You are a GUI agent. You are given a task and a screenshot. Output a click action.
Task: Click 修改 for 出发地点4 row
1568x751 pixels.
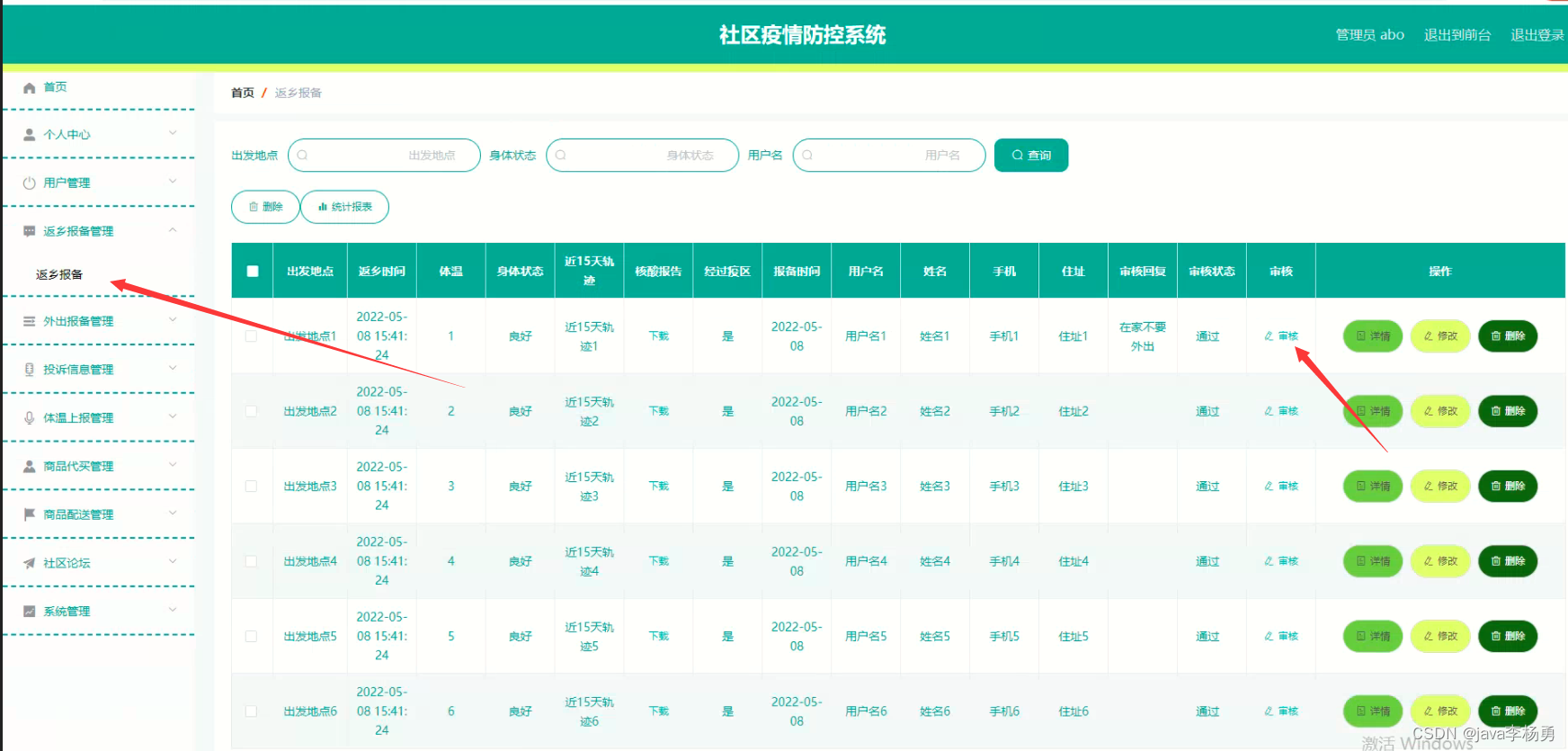pyautogui.click(x=1440, y=561)
